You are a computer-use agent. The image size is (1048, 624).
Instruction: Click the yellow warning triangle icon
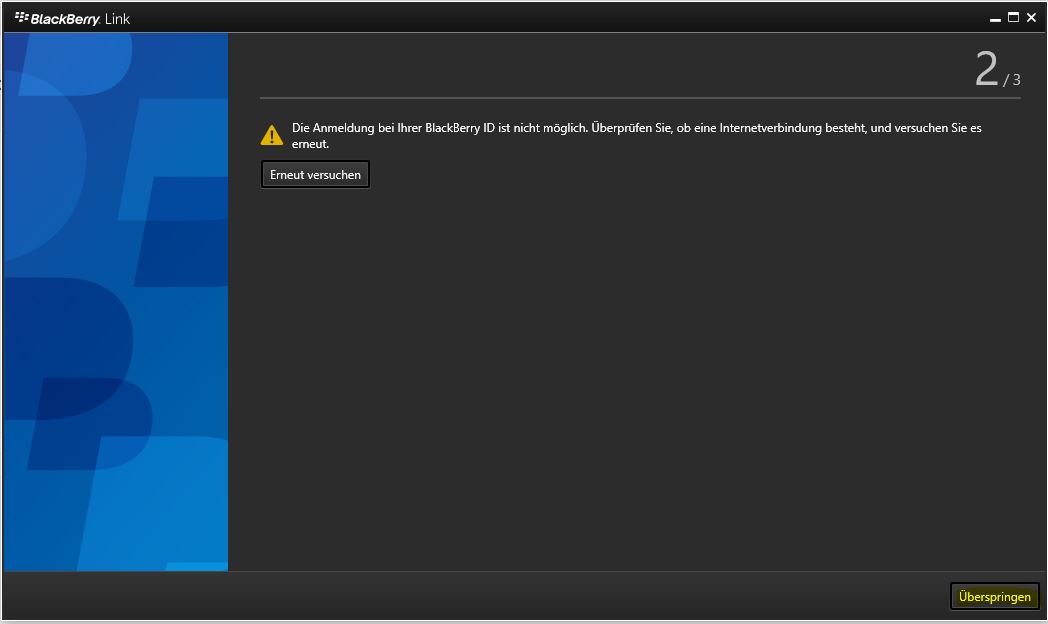pos(271,135)
